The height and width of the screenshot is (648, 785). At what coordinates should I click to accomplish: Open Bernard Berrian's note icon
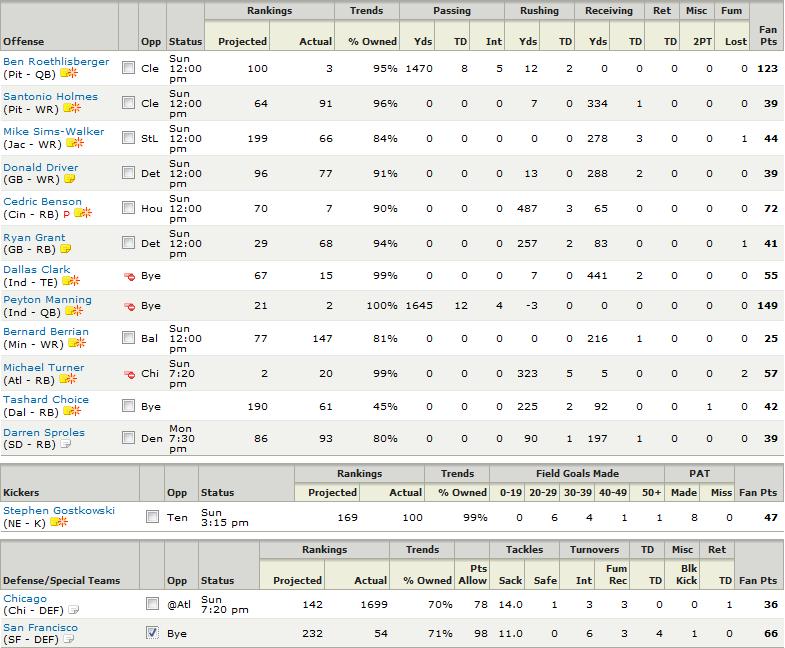pyautogui.click(x=77, y=343)
